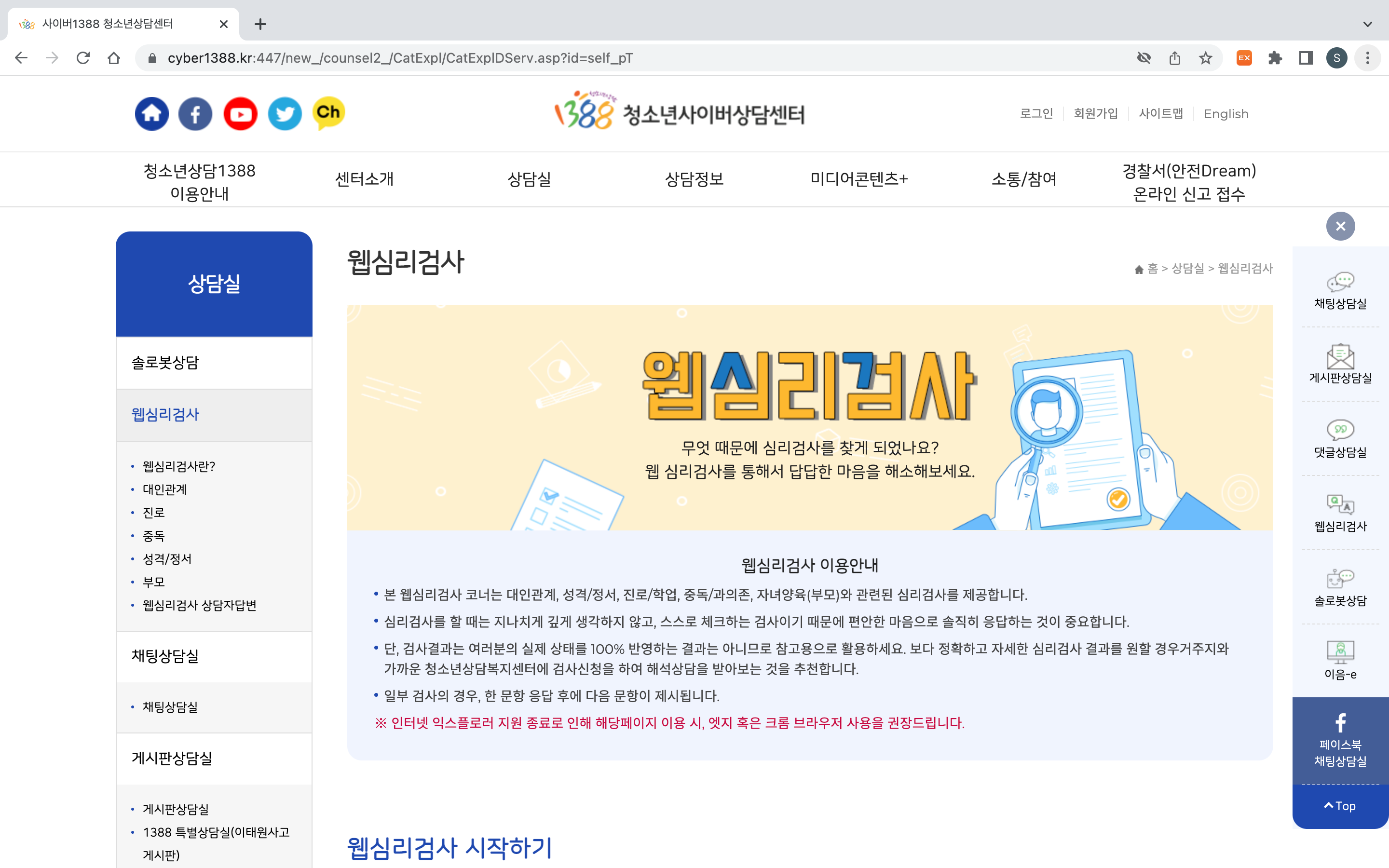1389x868 pixels.
Task: Click the Twitter bird icon
Action: [285, 114]
